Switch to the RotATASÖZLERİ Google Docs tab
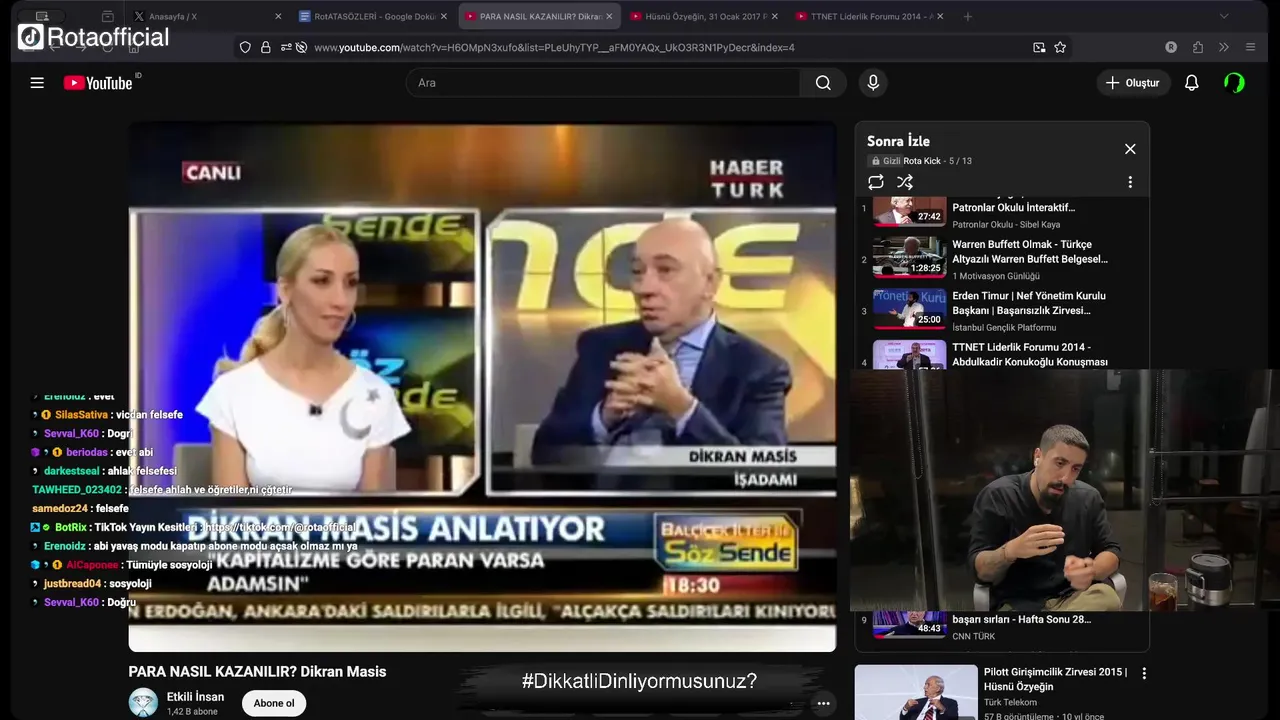This screenshot has height=720, width=1280. tap(373, 16)
